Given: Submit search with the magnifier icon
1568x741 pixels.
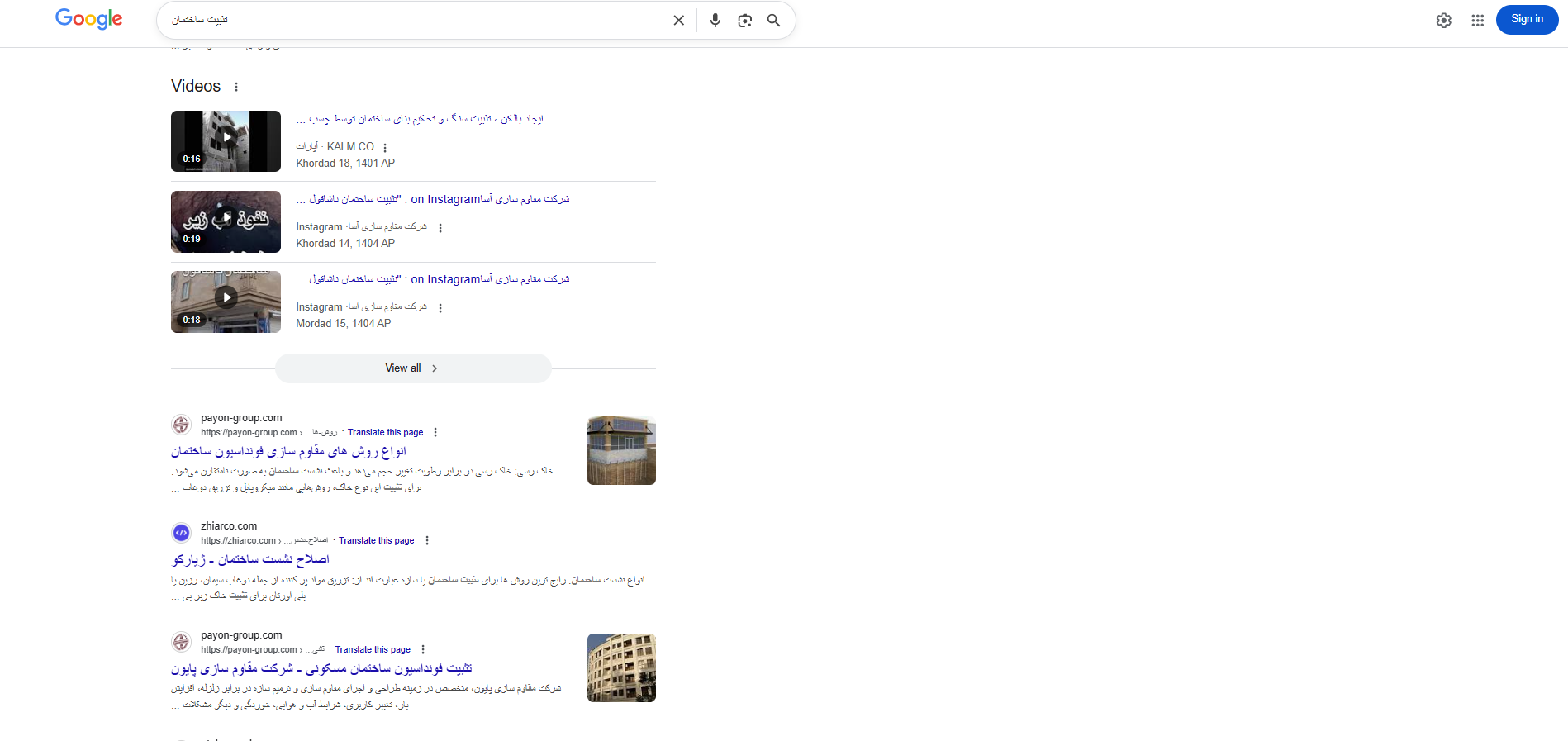Looking at the screenshot, I should click(x=774, y=21).
